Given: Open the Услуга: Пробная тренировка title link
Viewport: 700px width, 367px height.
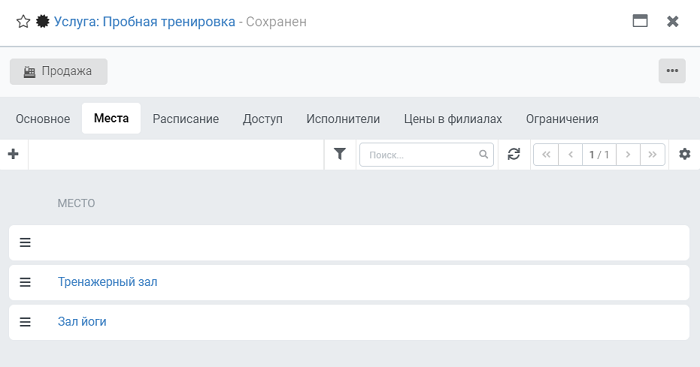Looking at the screenshot, I should coord(145,21).
